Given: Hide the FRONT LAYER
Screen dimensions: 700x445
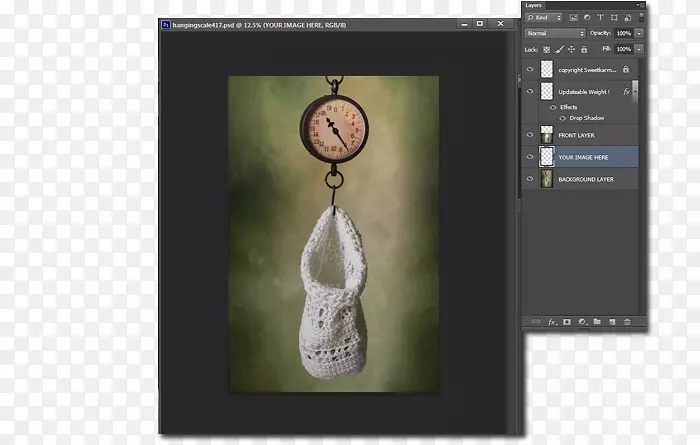Looking at the screenshot, I should pos(530,134).
